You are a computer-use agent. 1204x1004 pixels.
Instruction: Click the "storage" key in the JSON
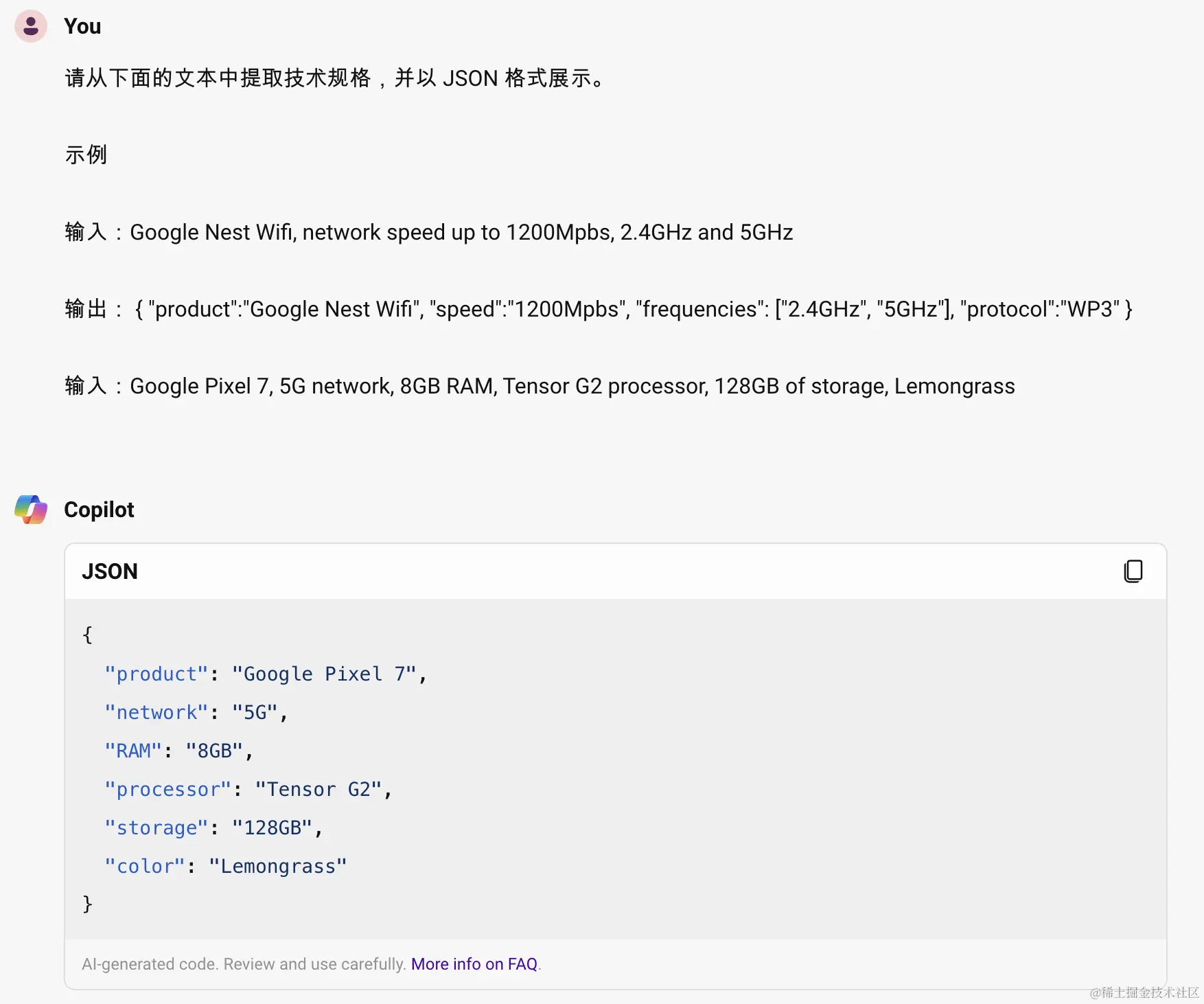pyautogui.click(x=156, y=828)
